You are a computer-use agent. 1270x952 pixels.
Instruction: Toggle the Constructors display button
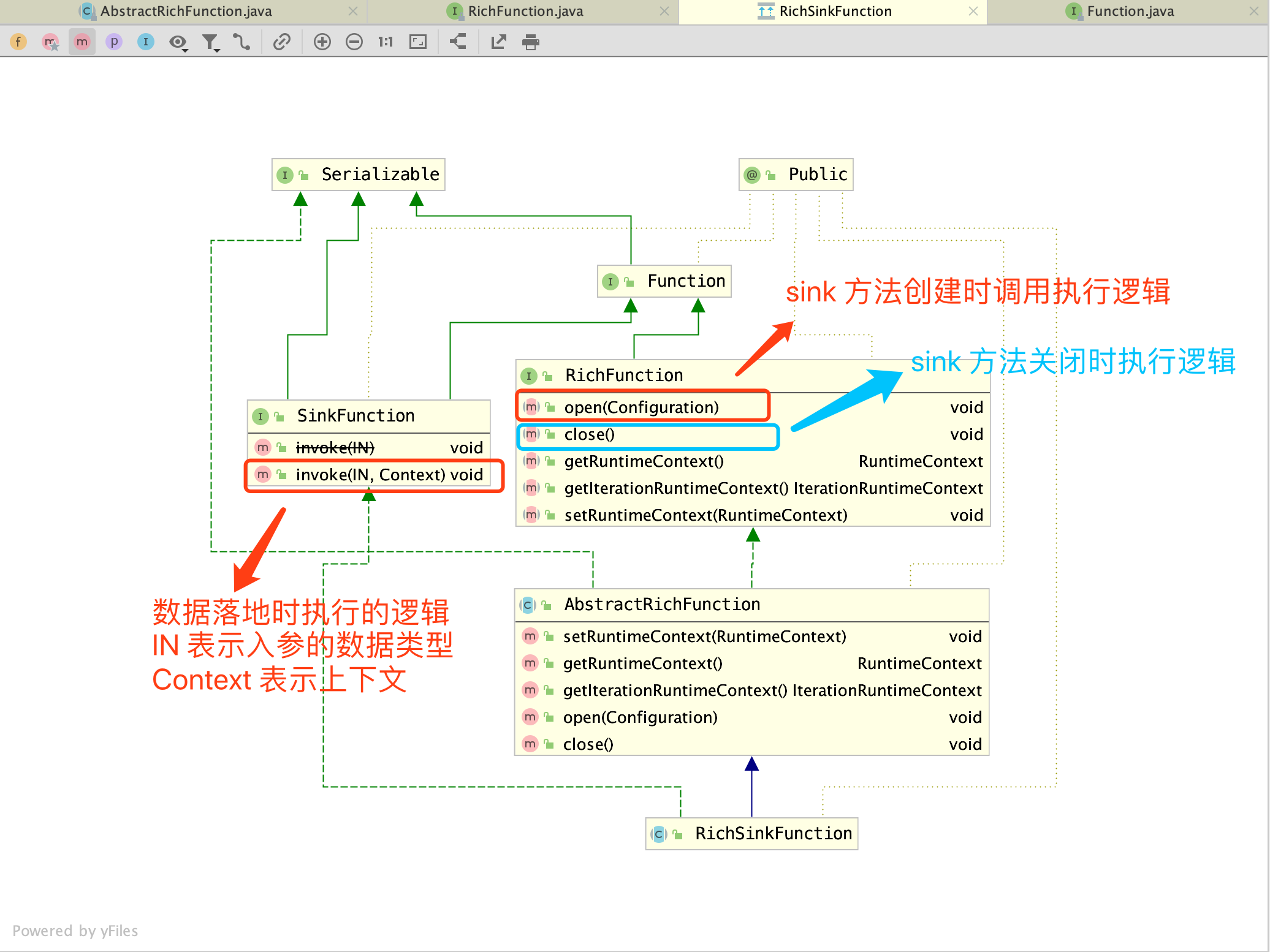50,42
